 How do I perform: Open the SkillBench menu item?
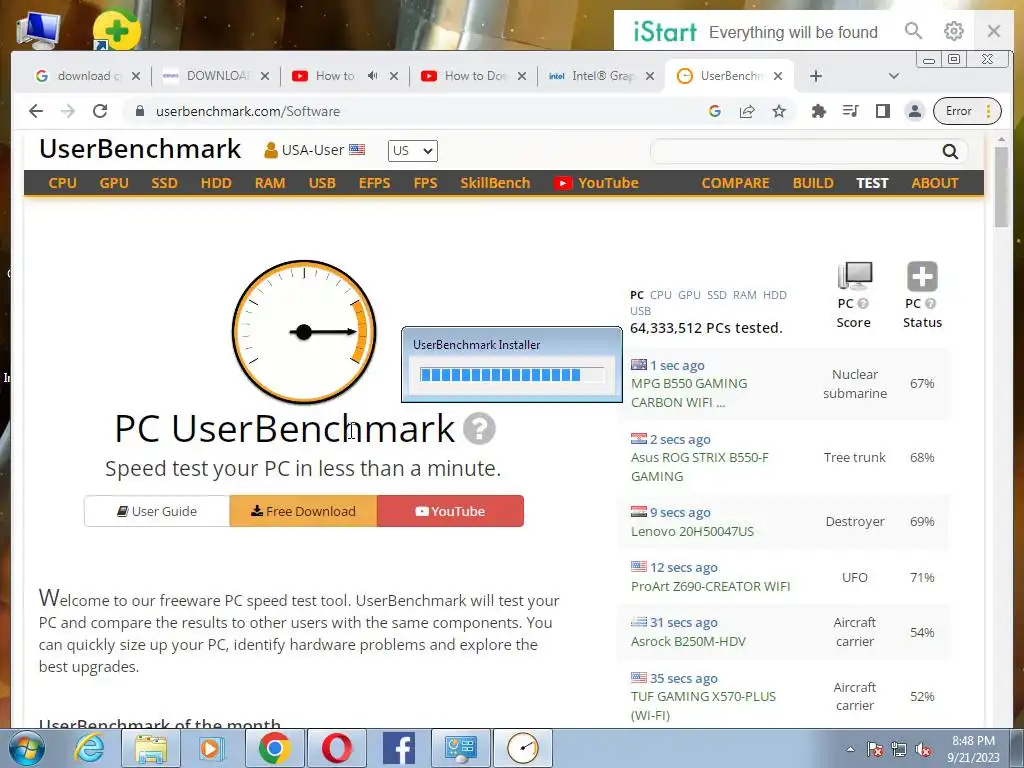495,183
